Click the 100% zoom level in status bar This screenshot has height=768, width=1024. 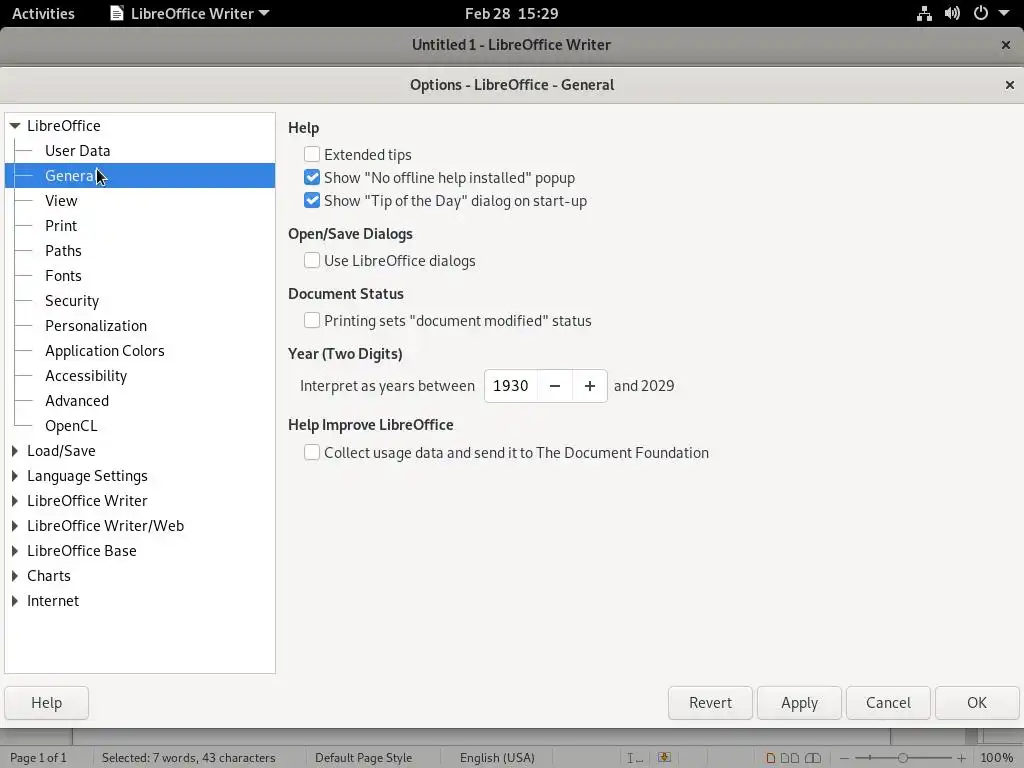(x=997, y=758)
